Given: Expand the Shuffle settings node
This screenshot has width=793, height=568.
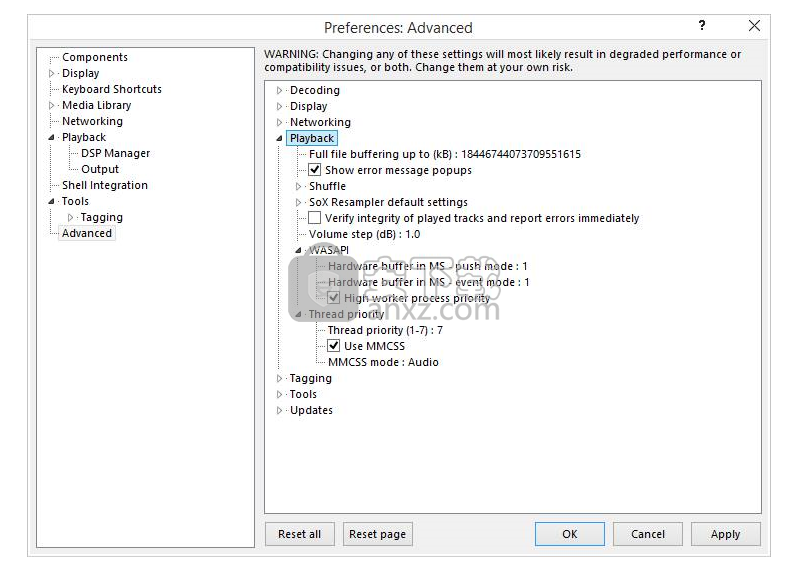Looking at the screenshot, I should pos(299,186).
